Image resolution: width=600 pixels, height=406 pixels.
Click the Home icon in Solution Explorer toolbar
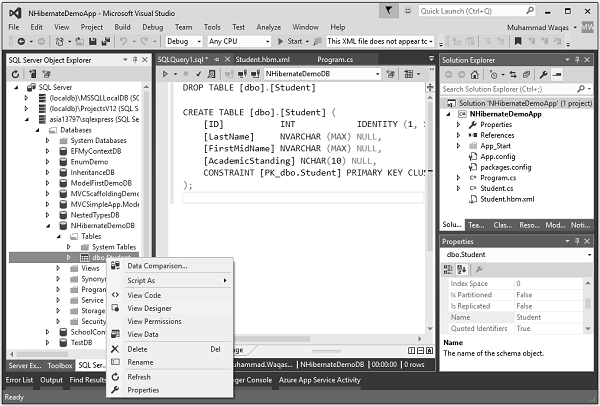(475, 75)
